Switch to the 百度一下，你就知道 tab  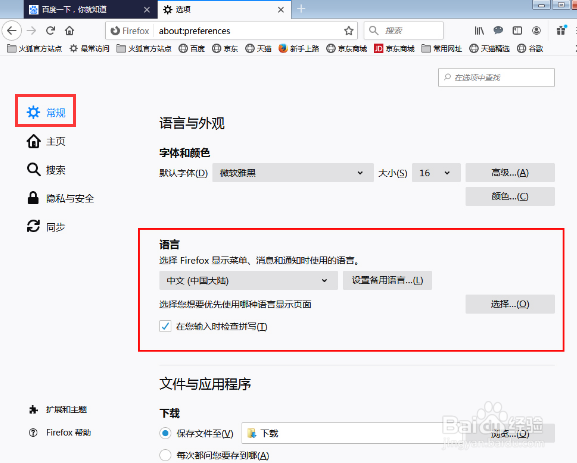pos(90,10)
